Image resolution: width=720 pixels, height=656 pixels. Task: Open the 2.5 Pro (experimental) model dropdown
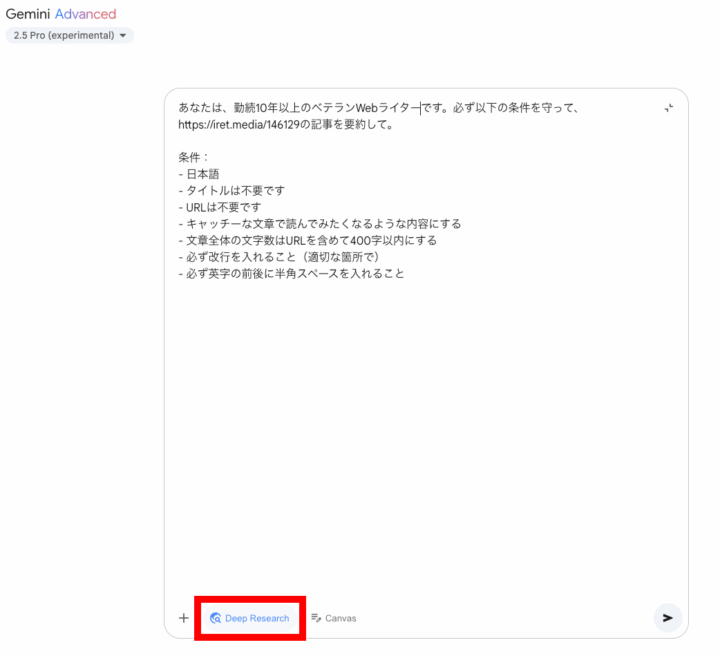click(69, 35)
